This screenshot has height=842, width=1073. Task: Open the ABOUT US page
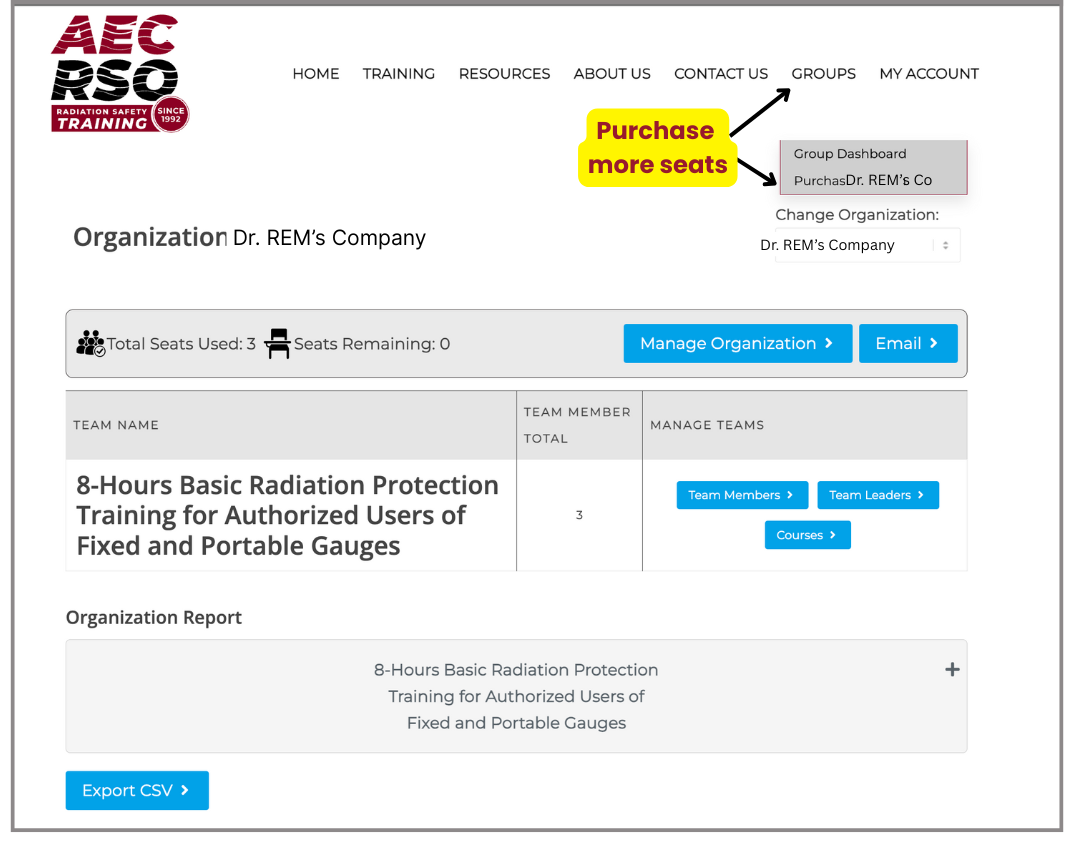(612, 74)
